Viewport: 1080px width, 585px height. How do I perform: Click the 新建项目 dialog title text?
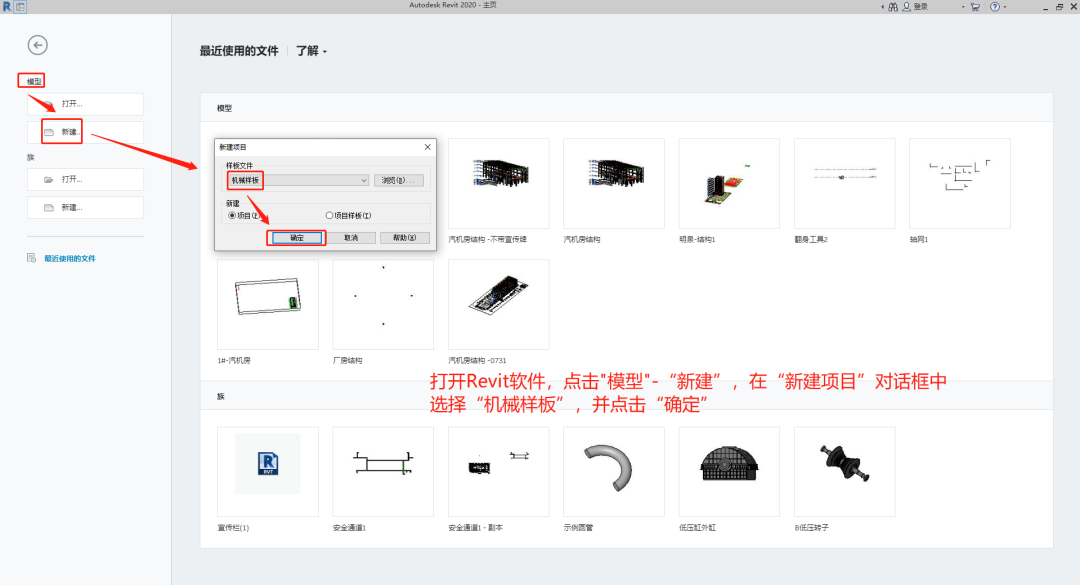pyautogui.click(x=233, y=147)
